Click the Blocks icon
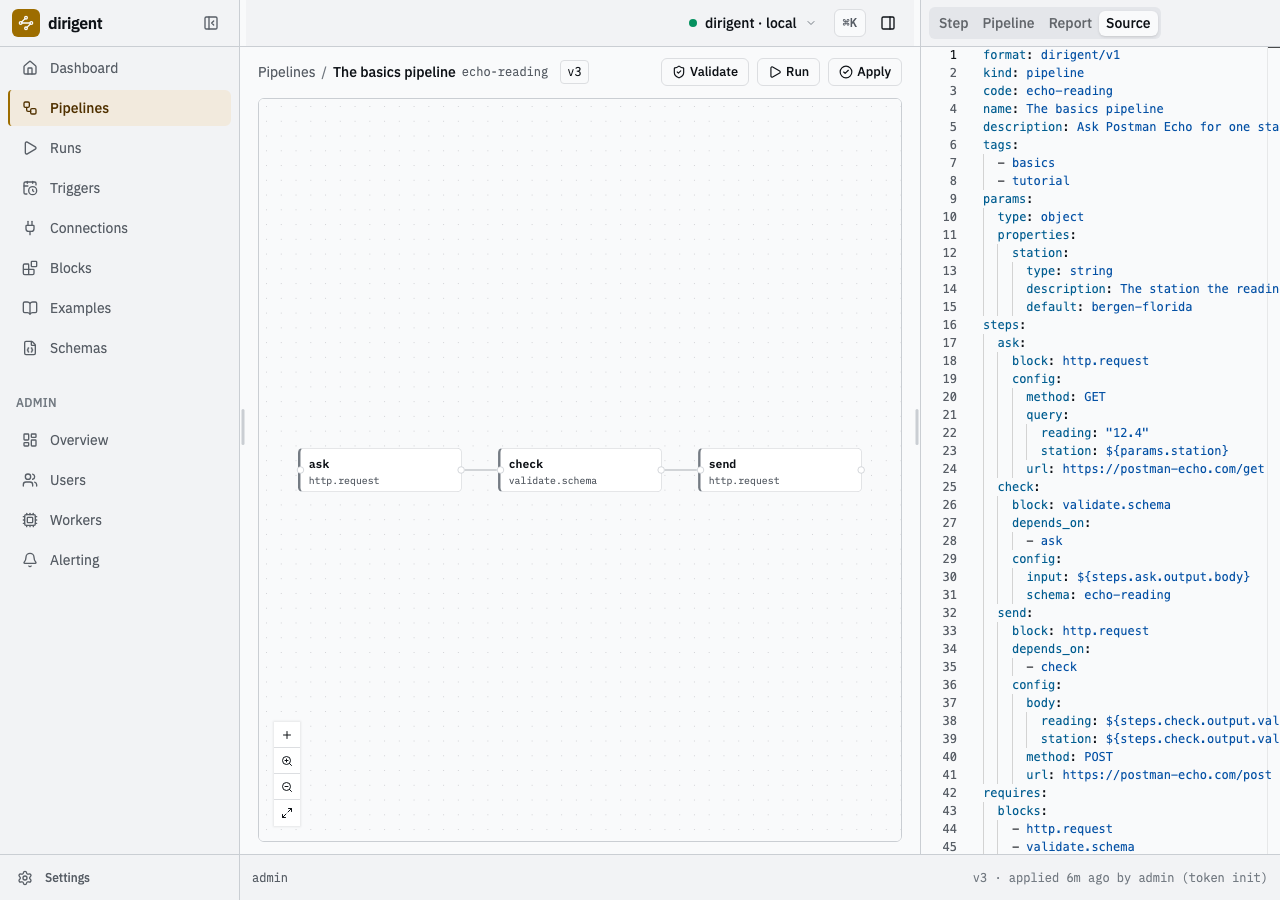Image resolution: width=1280 pixels, height=900 pixels. coord(30,268)
